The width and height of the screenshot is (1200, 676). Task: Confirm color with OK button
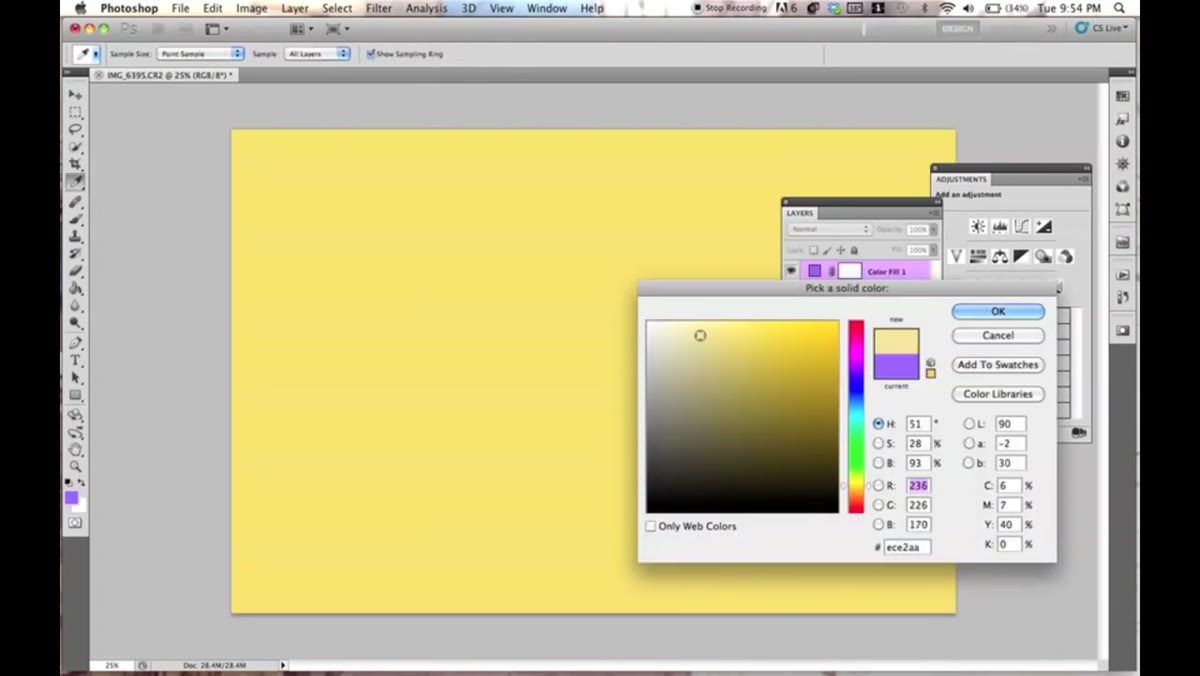click(x=998, y=311)
